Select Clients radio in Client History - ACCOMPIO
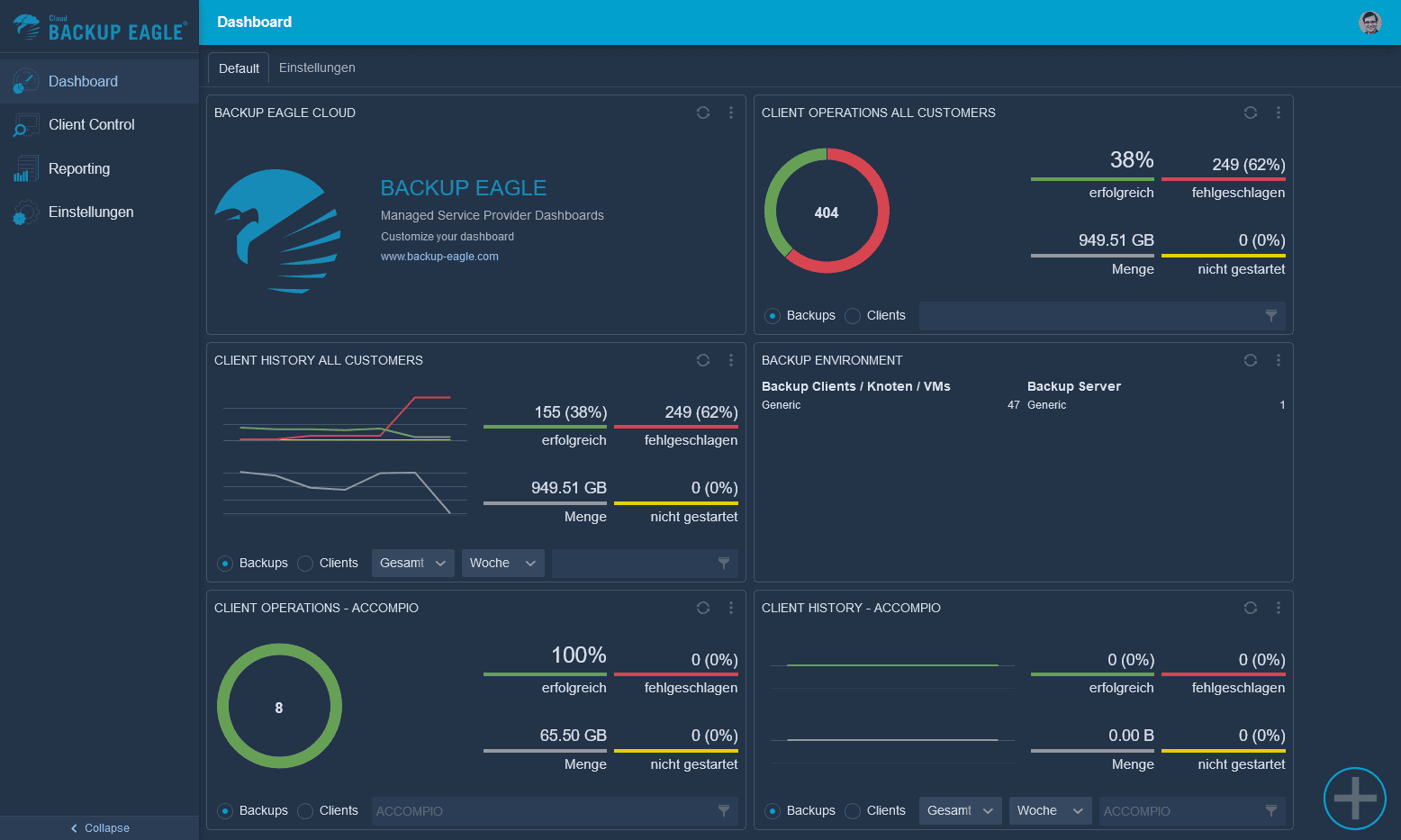This screenshot has width=1401, height=840. 853,811
